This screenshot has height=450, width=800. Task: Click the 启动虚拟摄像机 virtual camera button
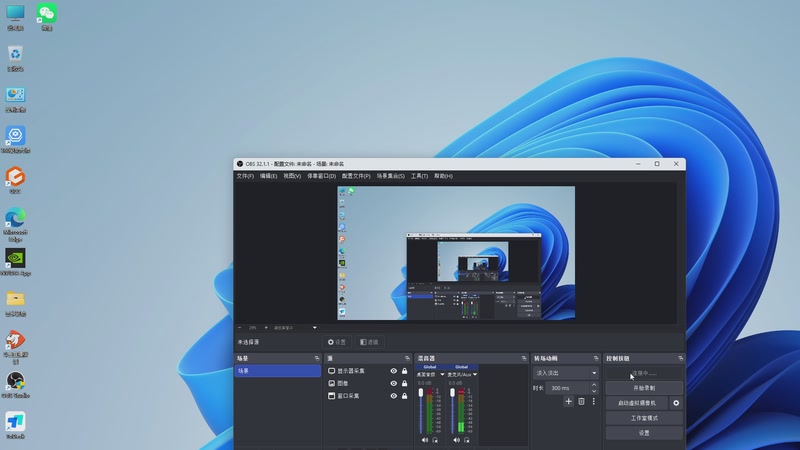click(637, 403)
